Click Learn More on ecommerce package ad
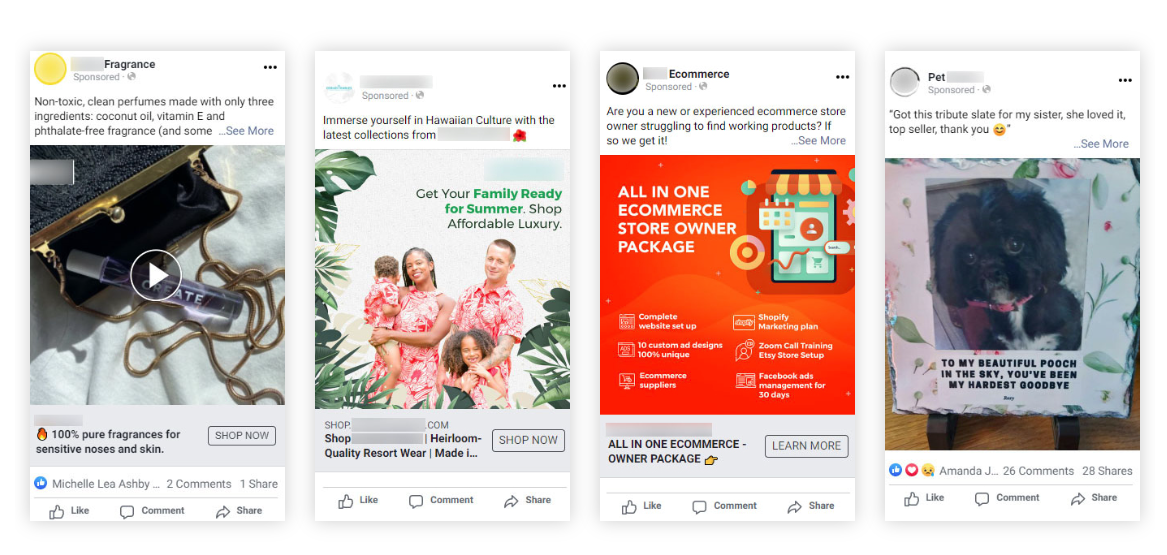The image size is (1167, 555). click(x=807, y=446)
